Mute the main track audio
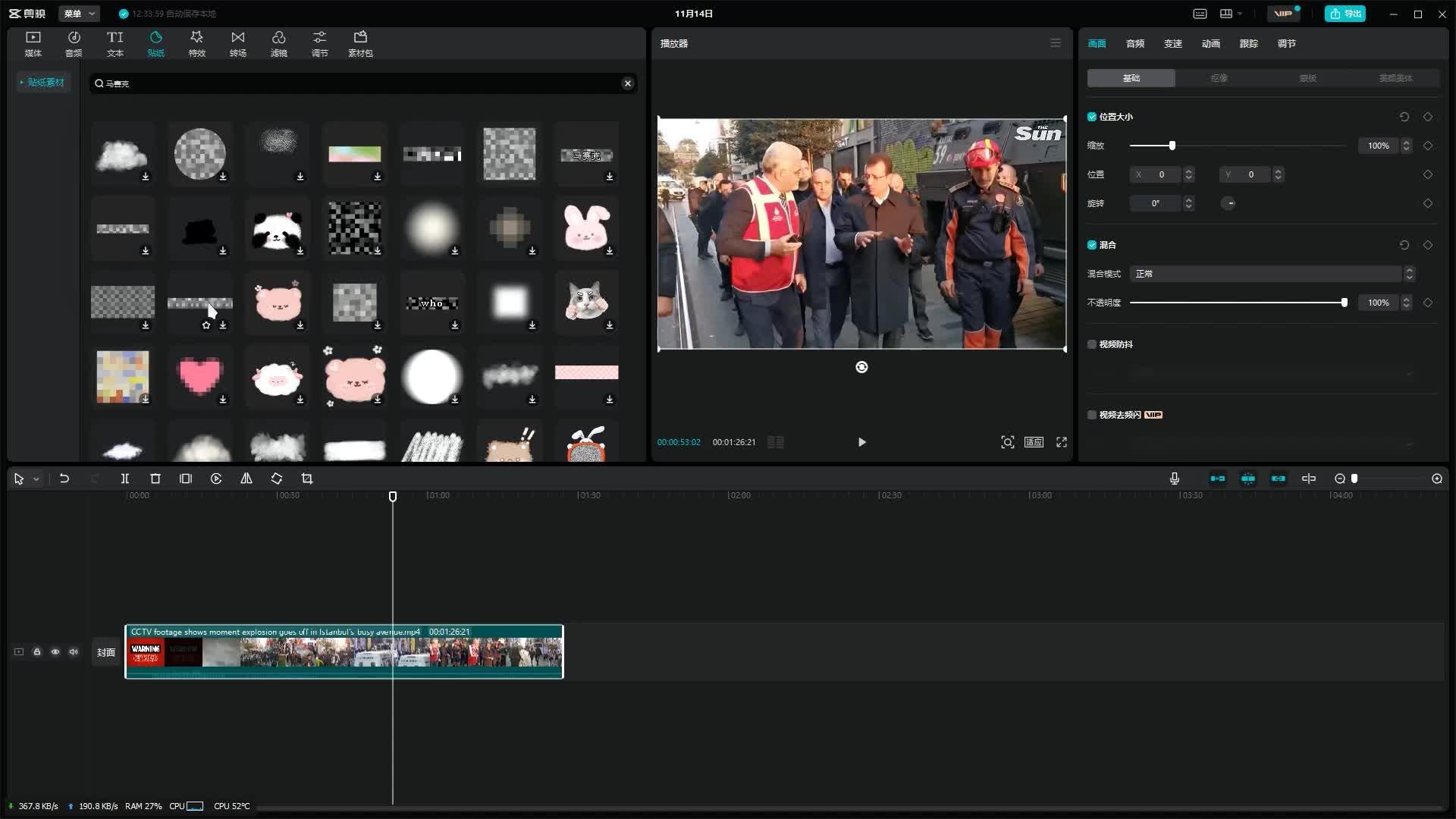The width and height of the screenshot is (1456, 819). 74,651
